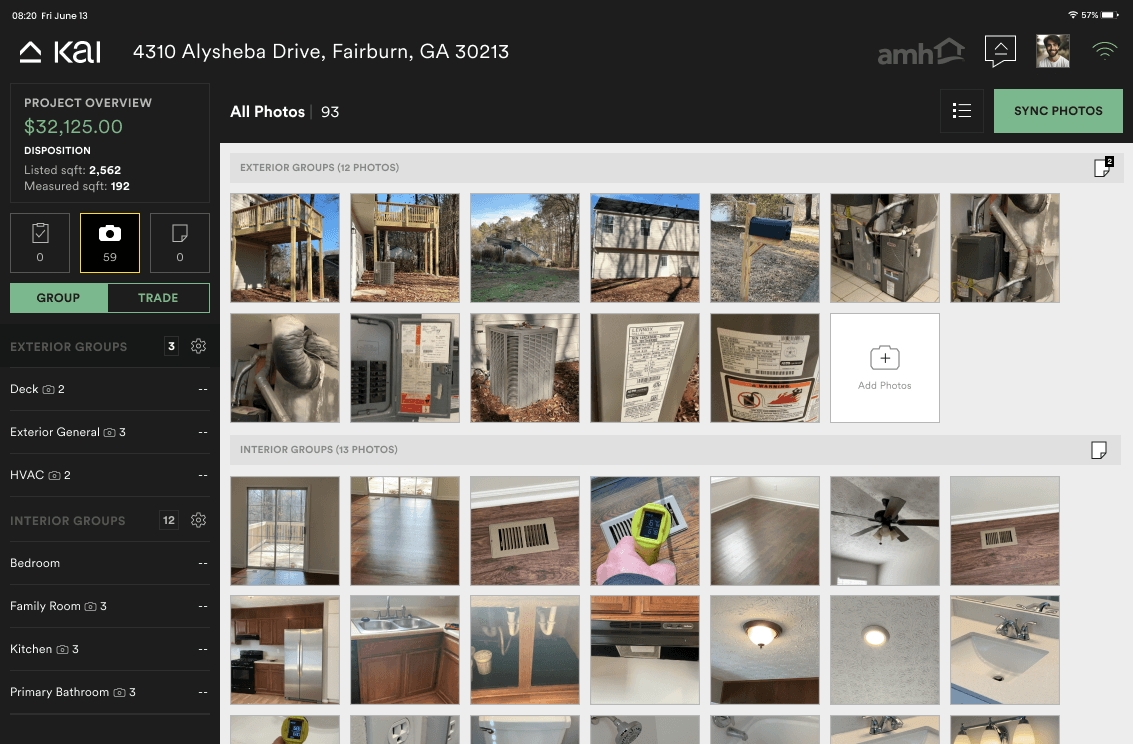Sync photos with green button

(1058, 111)
